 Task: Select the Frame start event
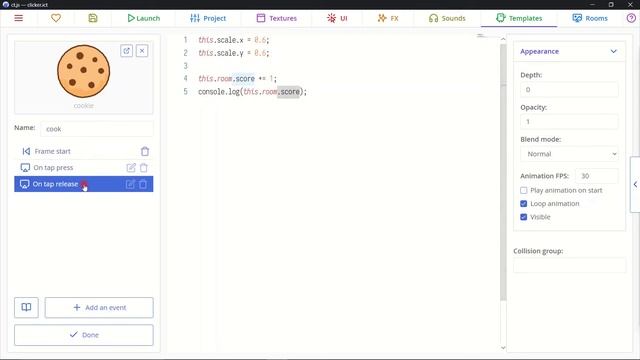(x=84, y=151)
